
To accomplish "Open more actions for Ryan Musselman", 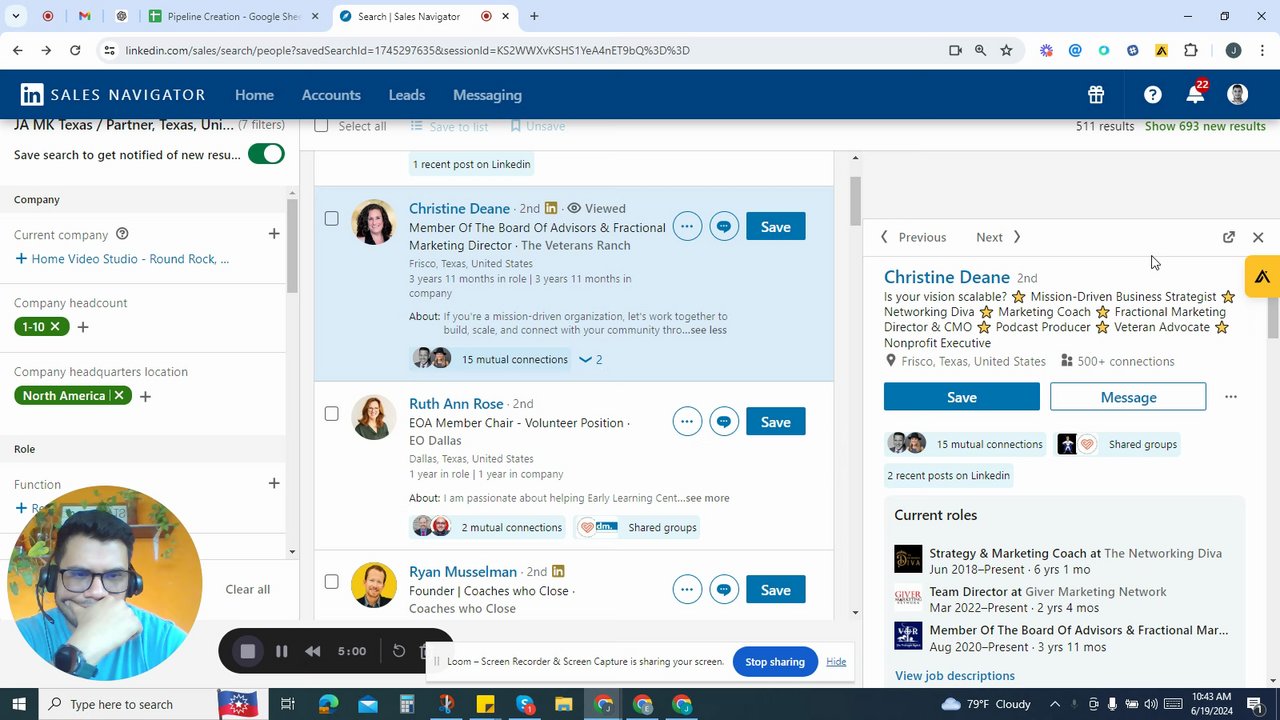I will pyautogui.click(x=687, y=590).
